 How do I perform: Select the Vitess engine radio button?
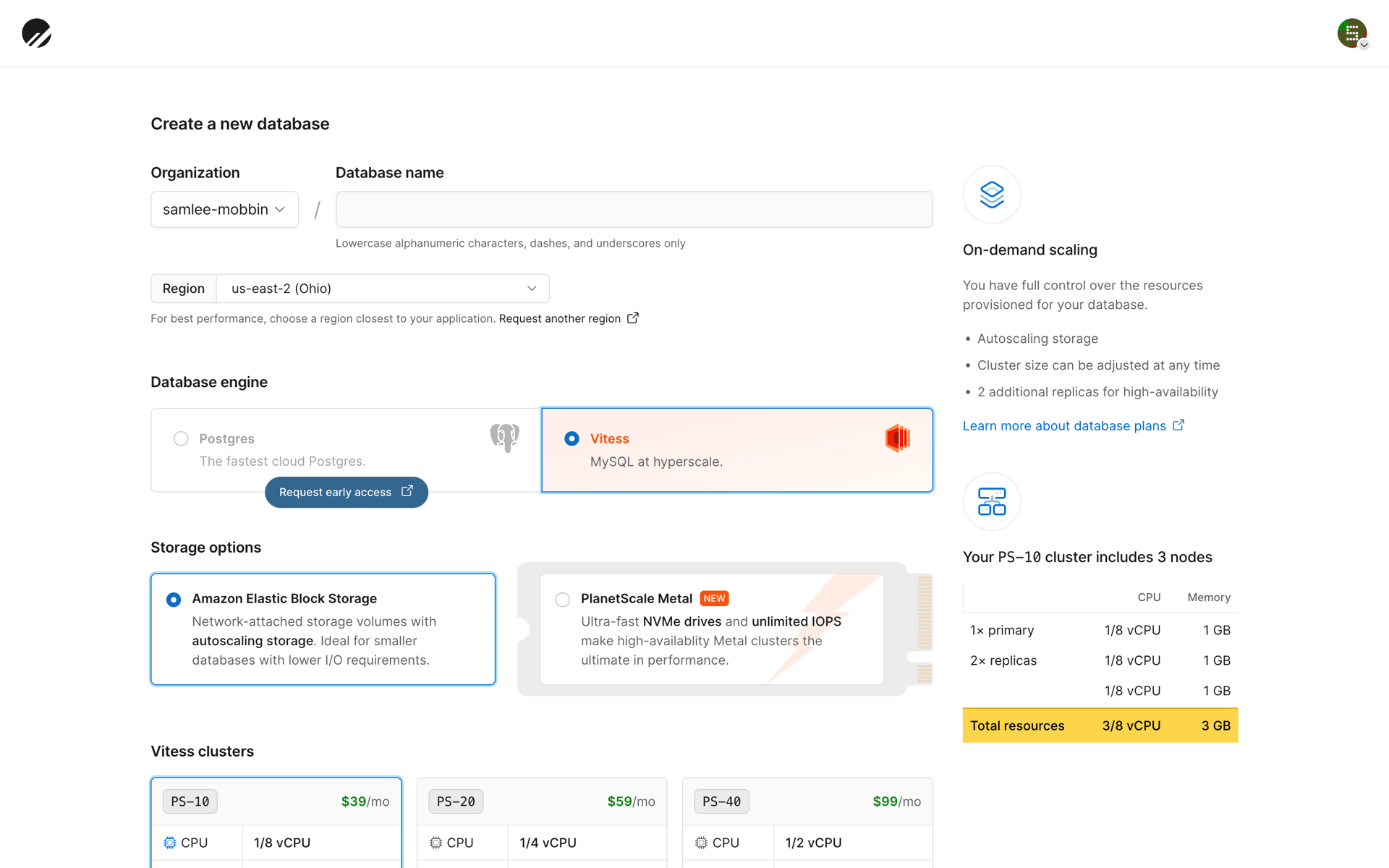pyautogui.click(x=572, y=438)
